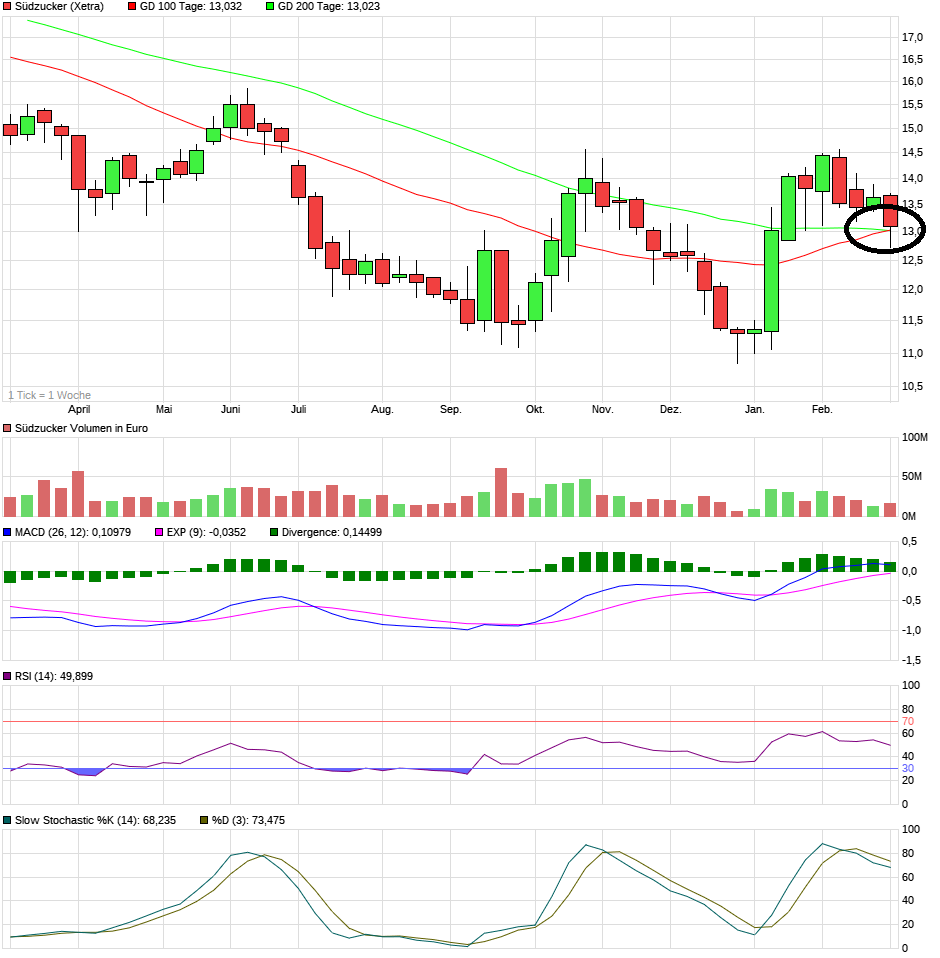Click the '%D (3): 73,475' label
Viewport: 940px width, 958px height.
pyautogui.click(x=249, y=821)
